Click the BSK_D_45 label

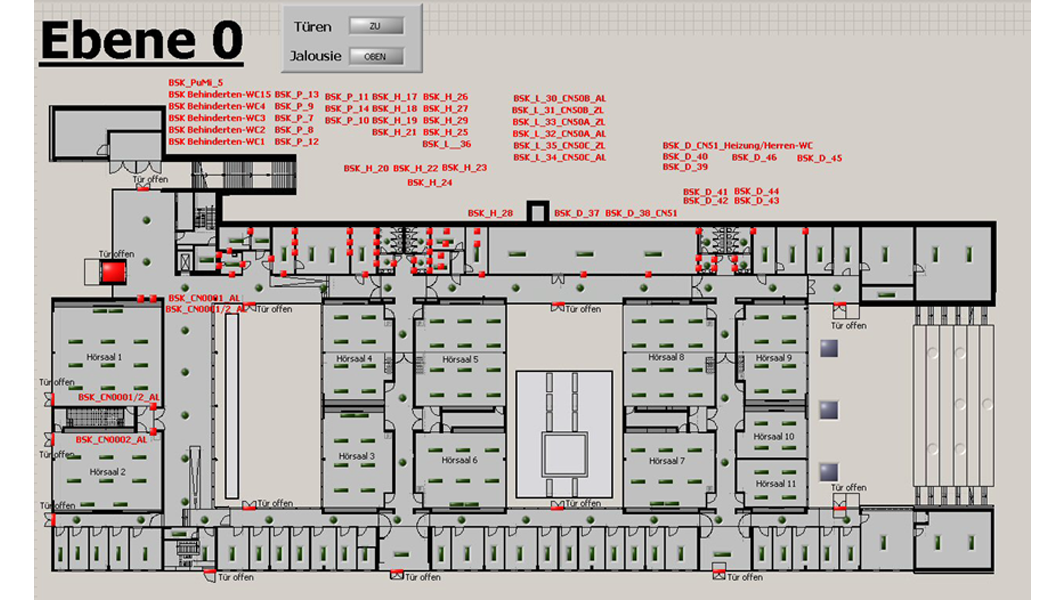pos(819,158)
